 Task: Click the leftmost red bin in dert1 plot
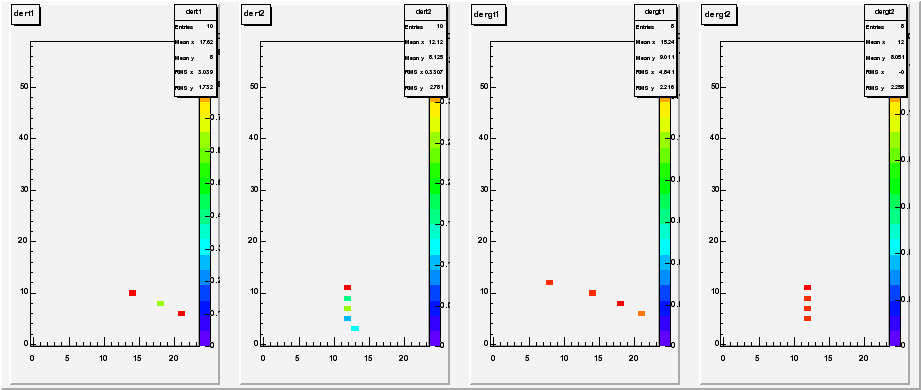[x=133, y=293]
